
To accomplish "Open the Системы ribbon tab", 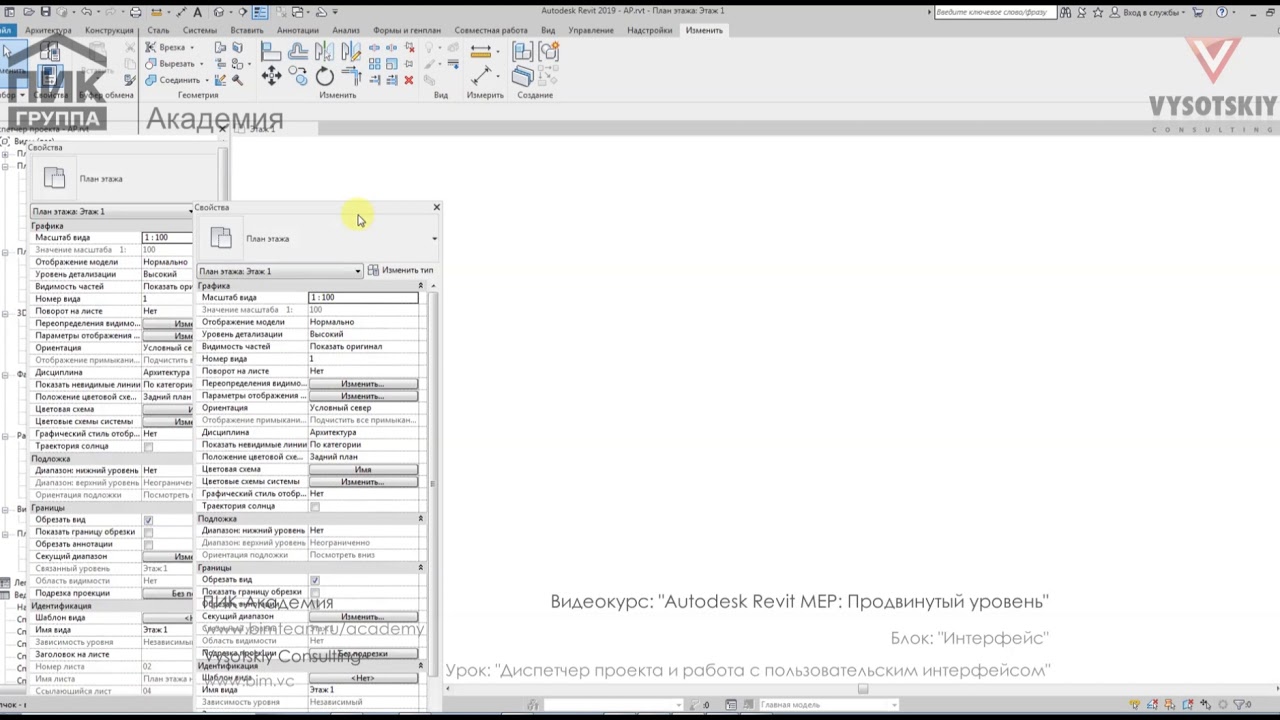I will tap(199, 30).
